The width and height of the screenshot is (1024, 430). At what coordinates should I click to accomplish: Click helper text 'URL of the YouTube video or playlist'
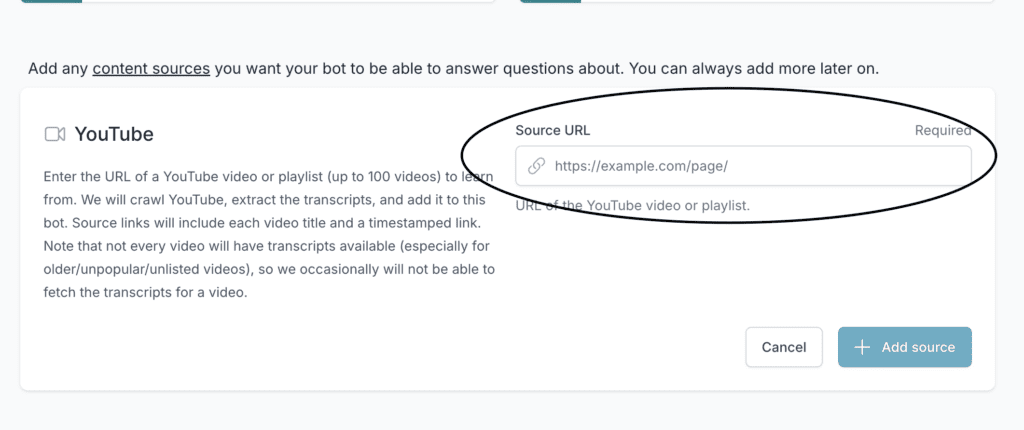point(632,206)
